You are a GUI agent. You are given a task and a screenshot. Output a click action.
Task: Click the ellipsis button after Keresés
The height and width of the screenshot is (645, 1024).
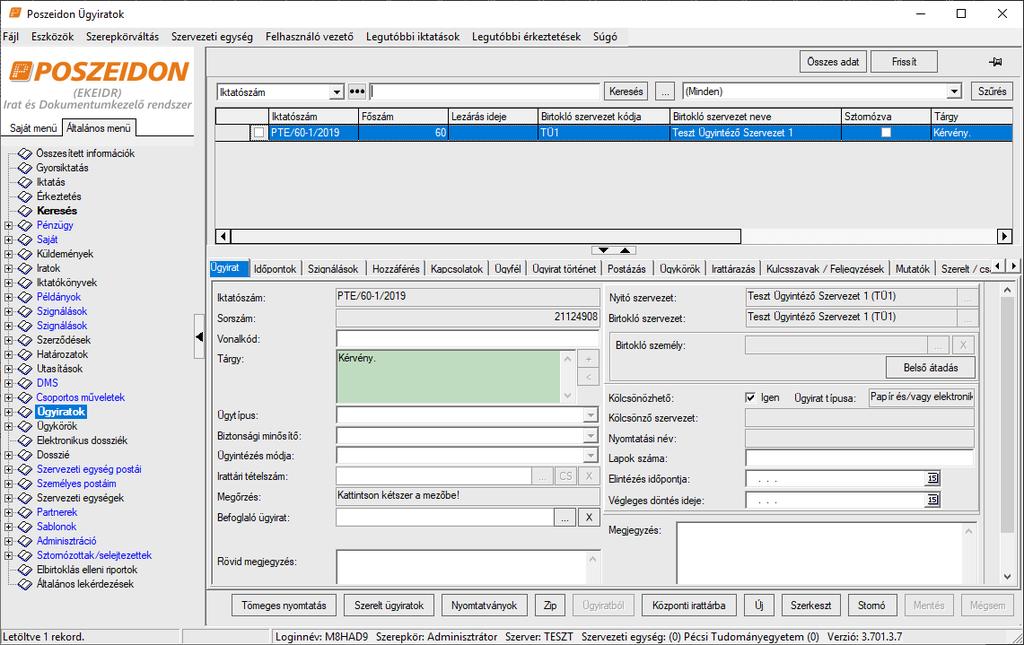click(x=665, y=91)
